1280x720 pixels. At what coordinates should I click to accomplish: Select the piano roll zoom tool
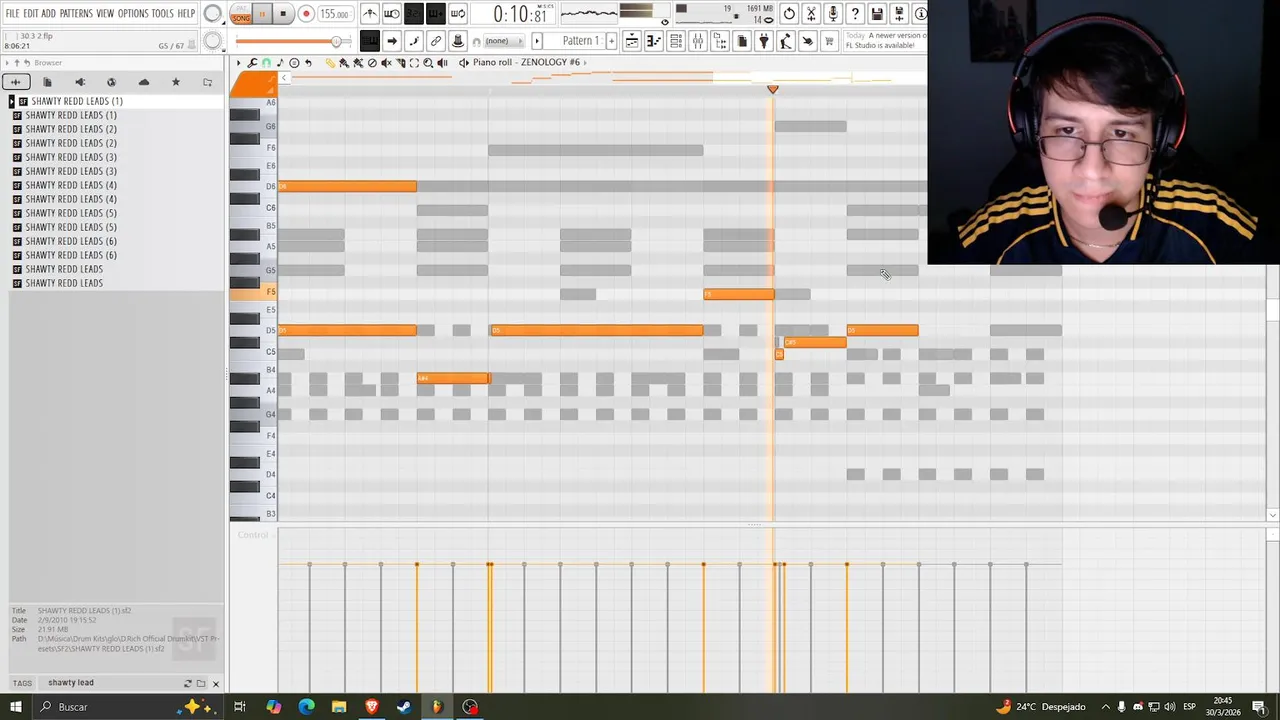coord(428,63)
